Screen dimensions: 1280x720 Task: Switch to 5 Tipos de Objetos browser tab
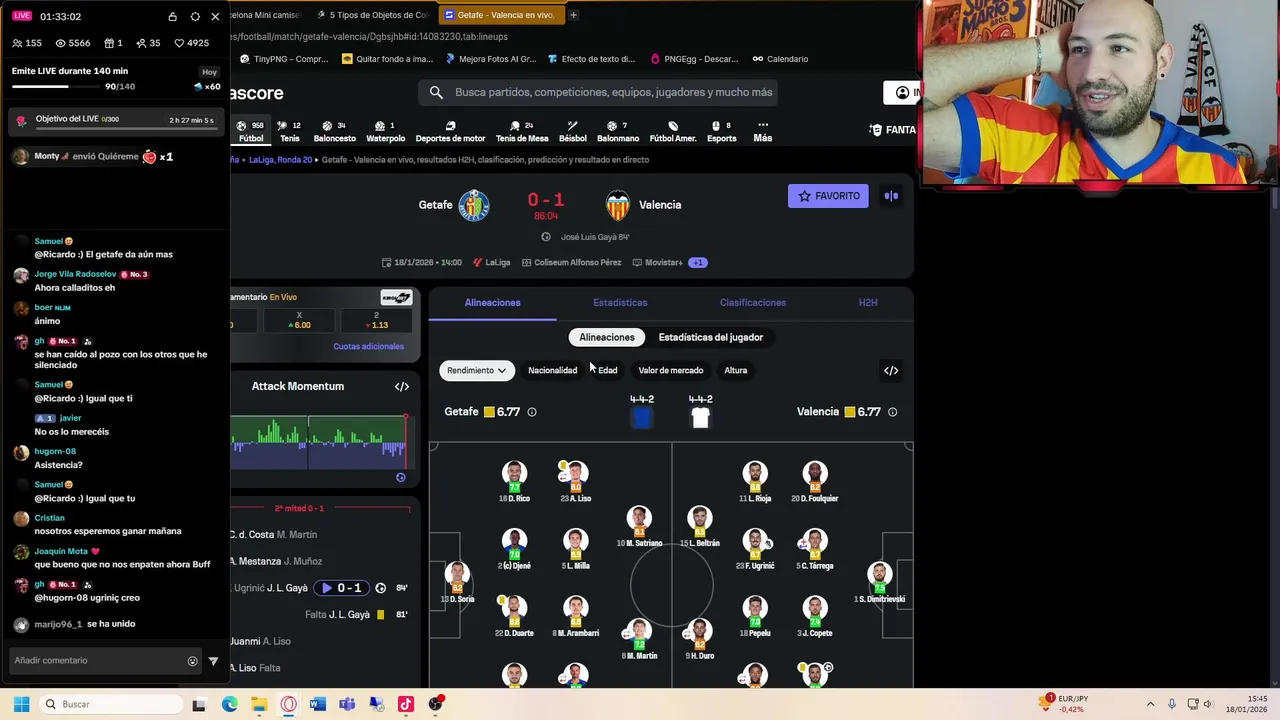pos(371,15)
